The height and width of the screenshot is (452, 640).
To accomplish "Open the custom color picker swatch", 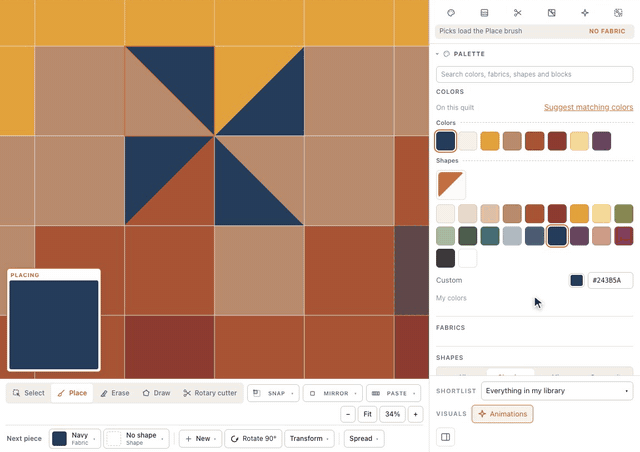I will 576,280.
